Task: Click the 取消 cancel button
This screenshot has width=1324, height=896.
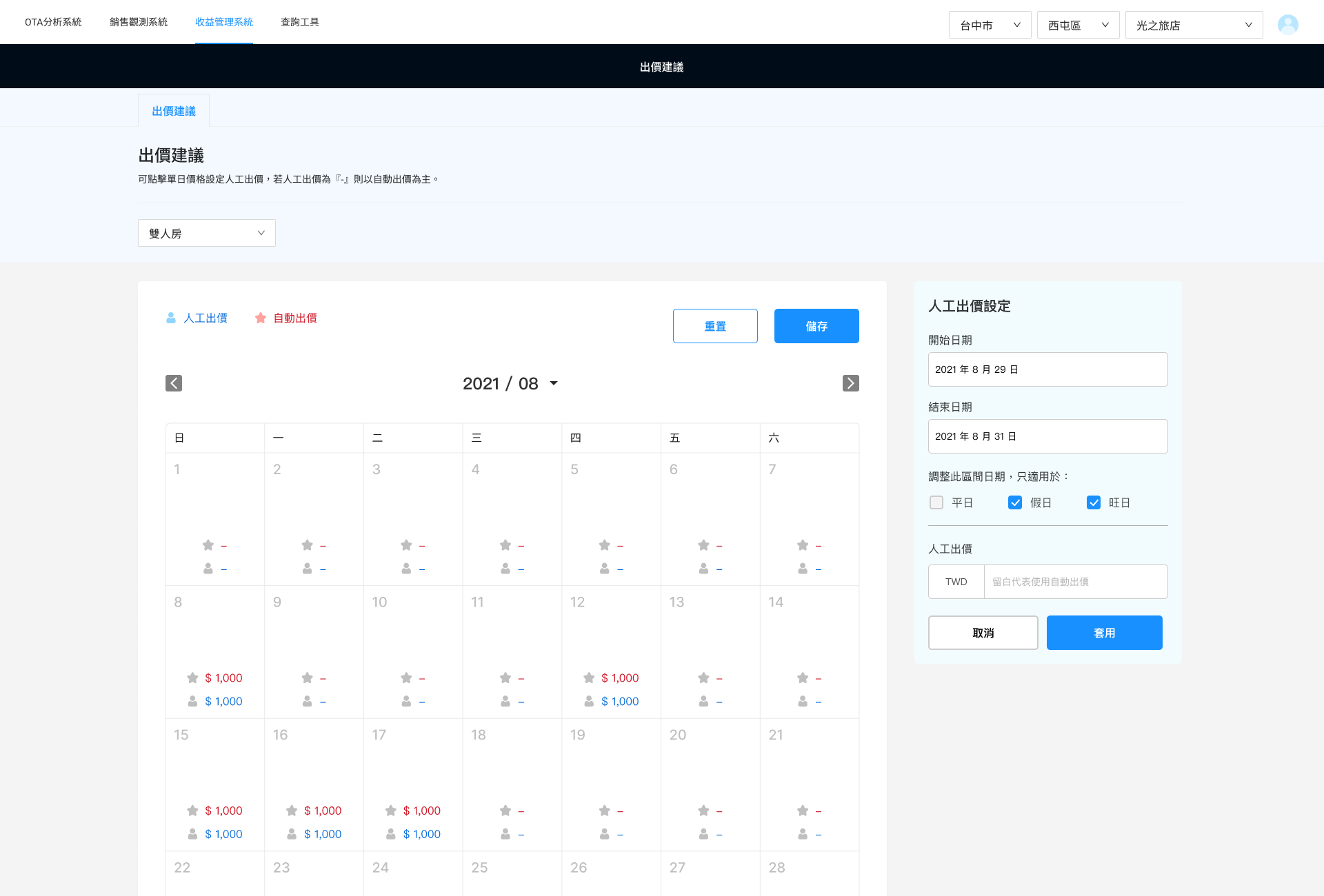Action: click(983, 633)
